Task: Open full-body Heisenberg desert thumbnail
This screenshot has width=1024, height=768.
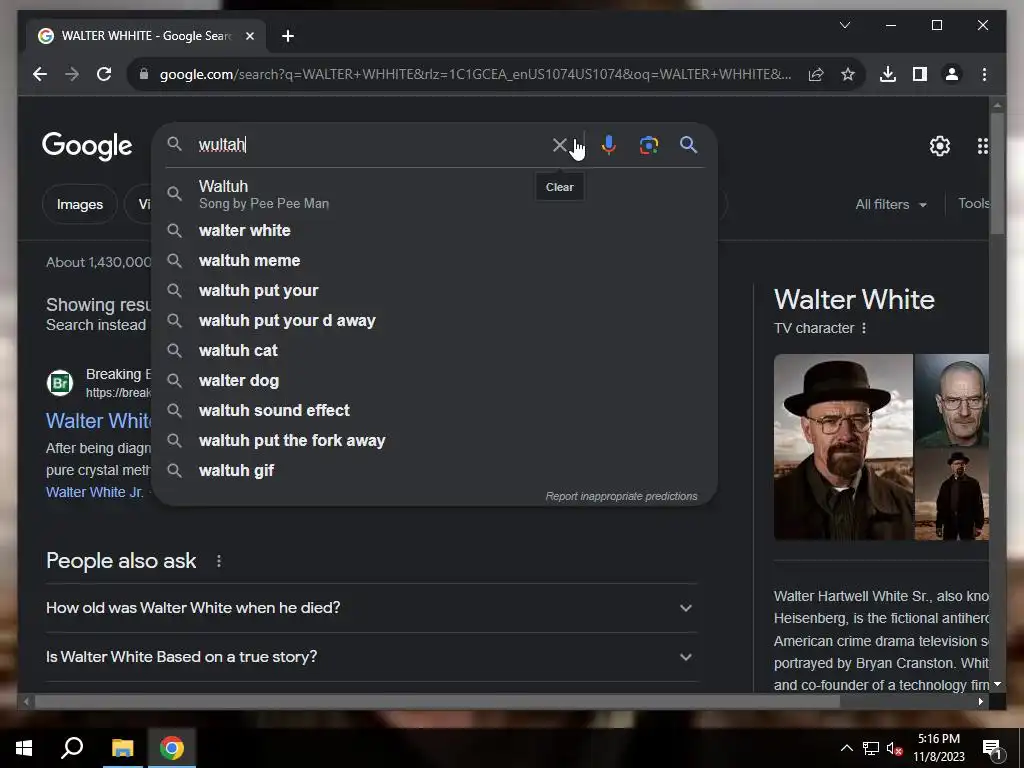Action: pos(952,494)
